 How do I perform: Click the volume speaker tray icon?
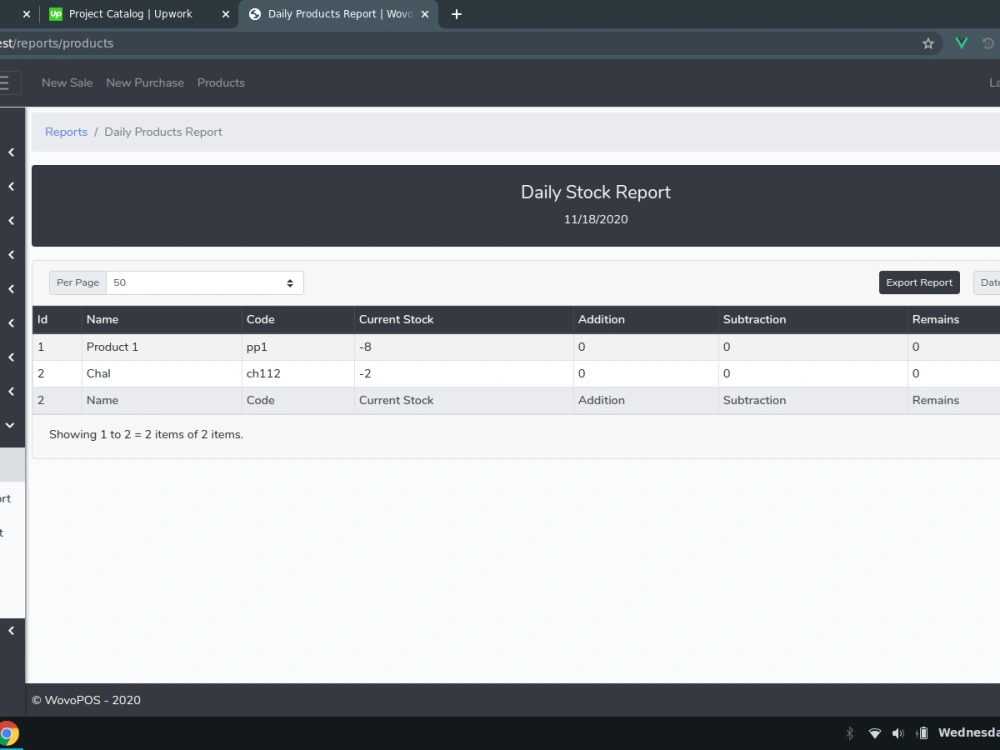[x=898, y=733]
